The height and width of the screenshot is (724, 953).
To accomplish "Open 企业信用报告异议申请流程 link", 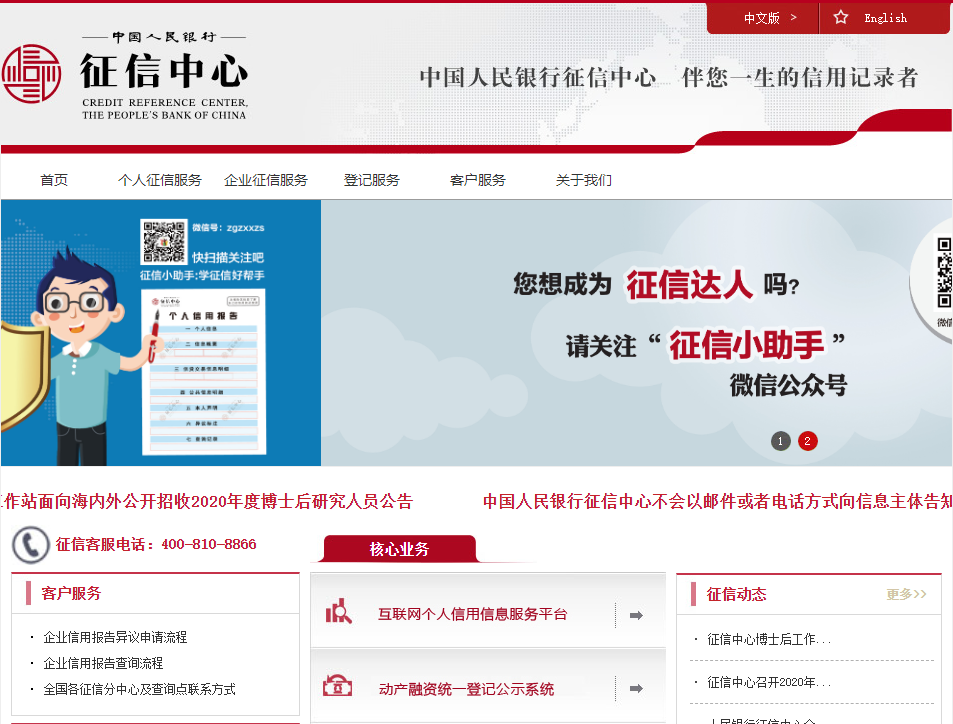I will click(115, 637).
